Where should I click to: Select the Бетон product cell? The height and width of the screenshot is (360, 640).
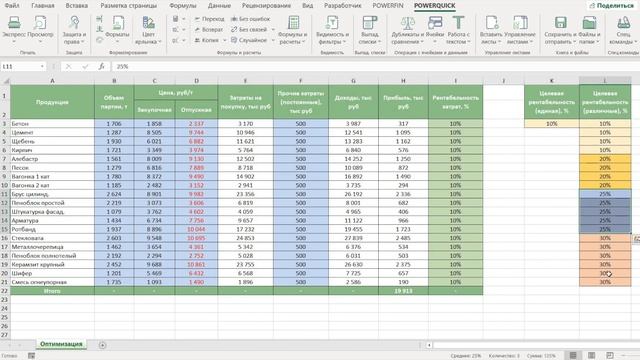(52, 123)
